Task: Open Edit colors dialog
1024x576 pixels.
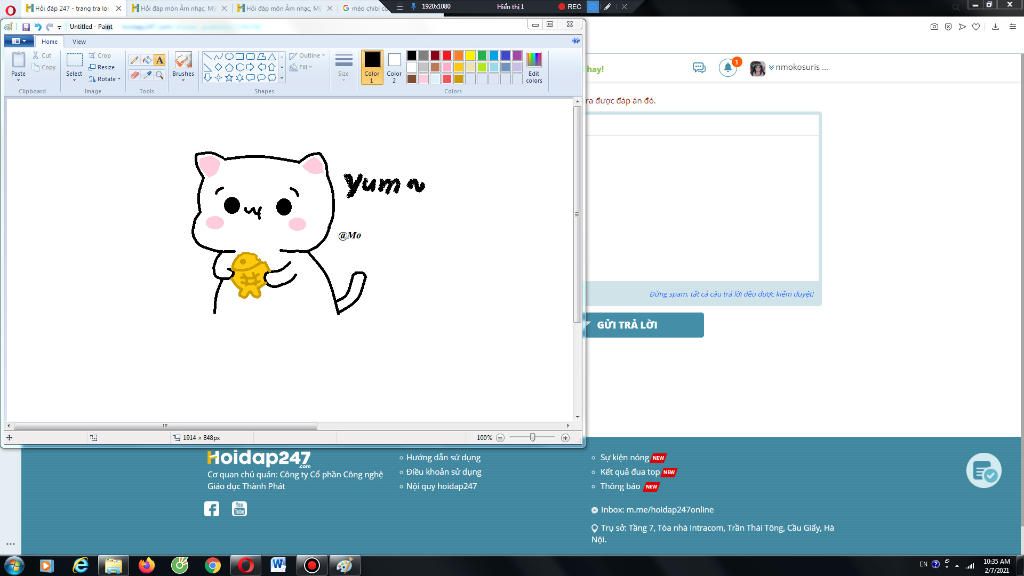Action: pos(534,67)
